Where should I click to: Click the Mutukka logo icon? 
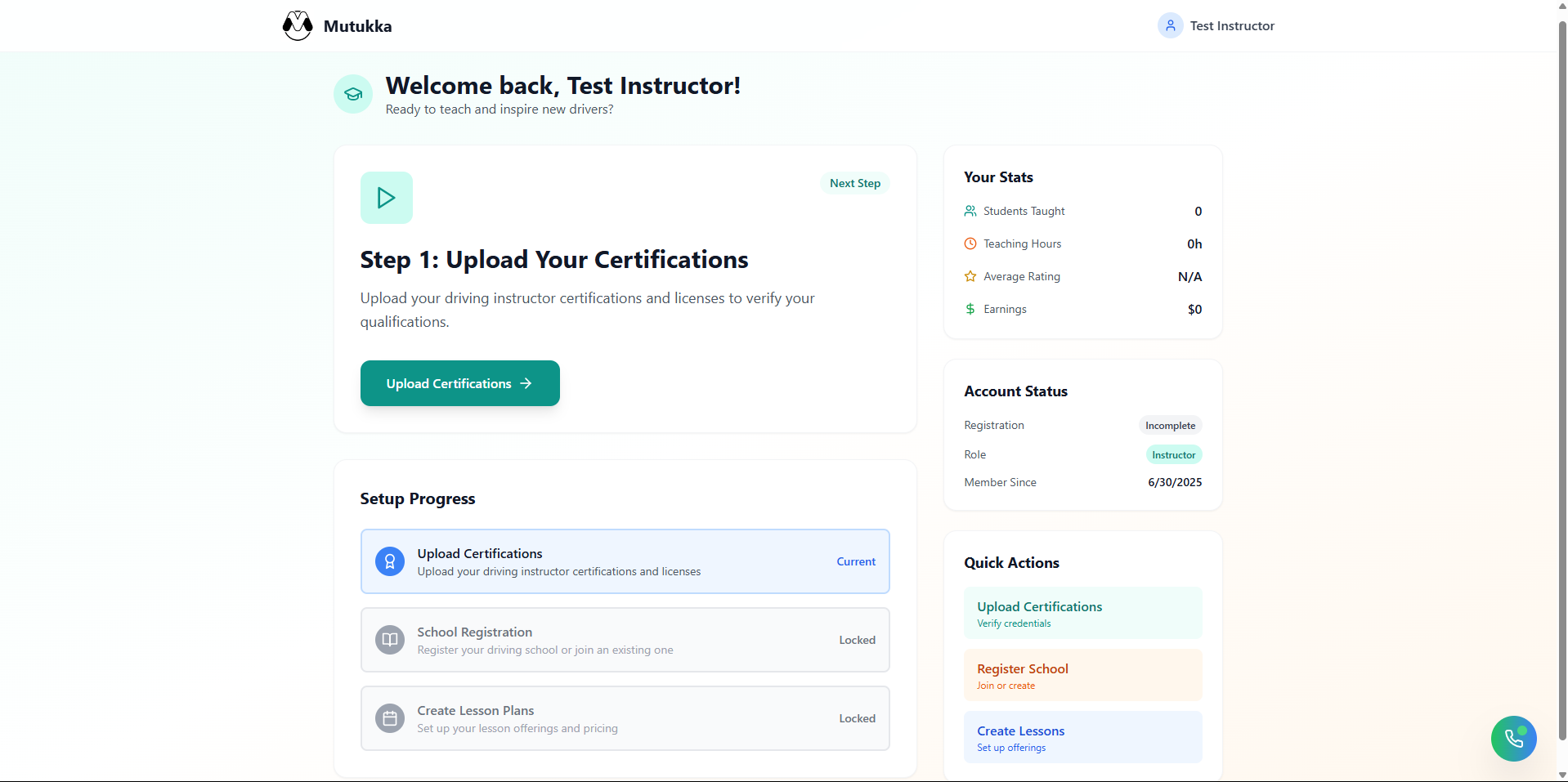click(x=298, y=25)
